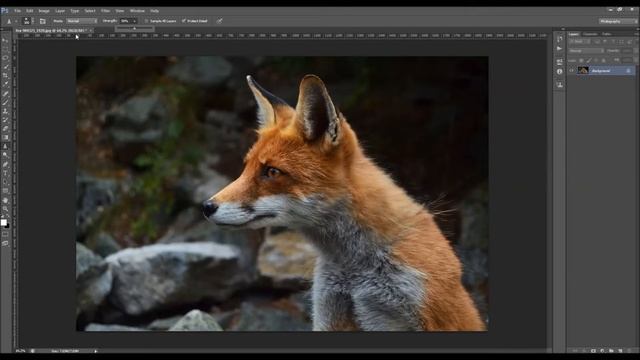
Task: Switch to the Channels tab
Action: [590, 34]
